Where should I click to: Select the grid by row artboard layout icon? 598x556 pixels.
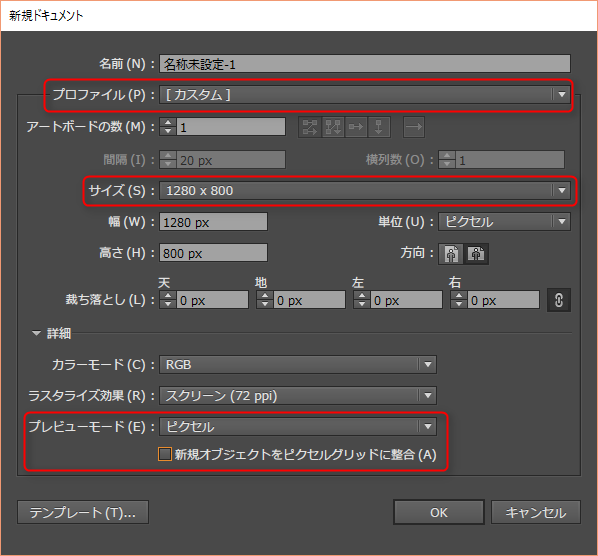pos(310,127)
